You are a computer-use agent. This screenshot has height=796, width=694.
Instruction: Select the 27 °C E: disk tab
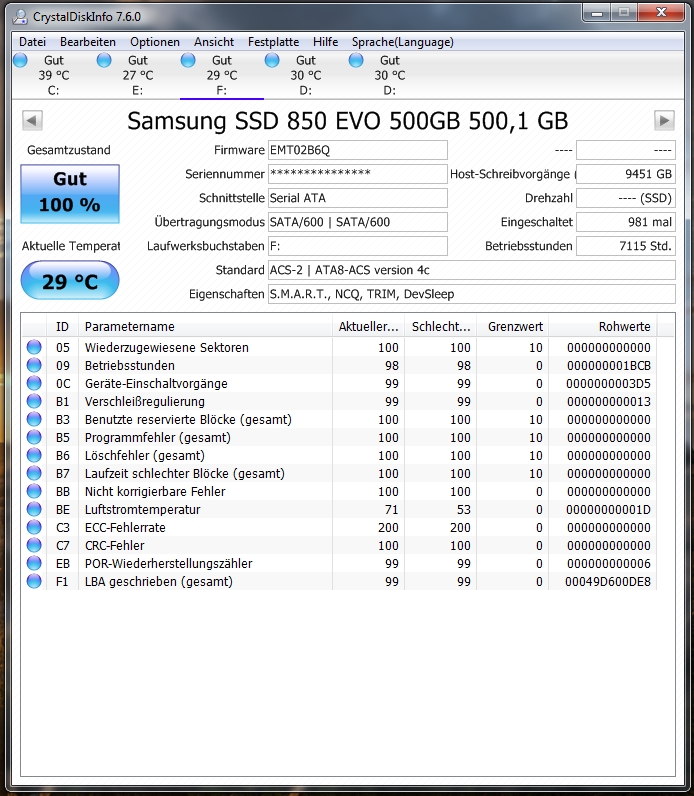(138, 75)
